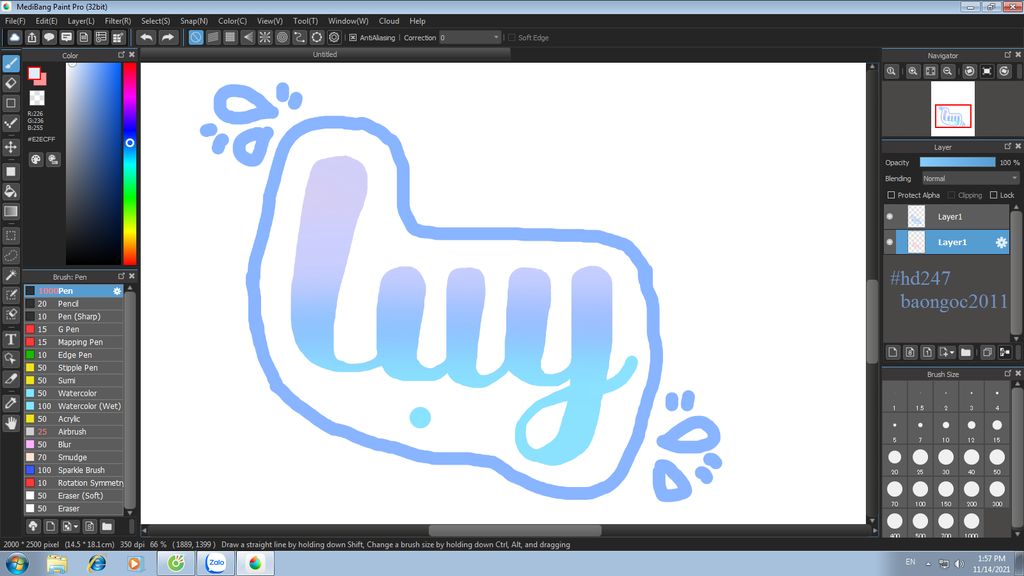Screen dimensions: 1024x576
Task: Select the Watercolor (Wet) brush
Action: (74, 406)
